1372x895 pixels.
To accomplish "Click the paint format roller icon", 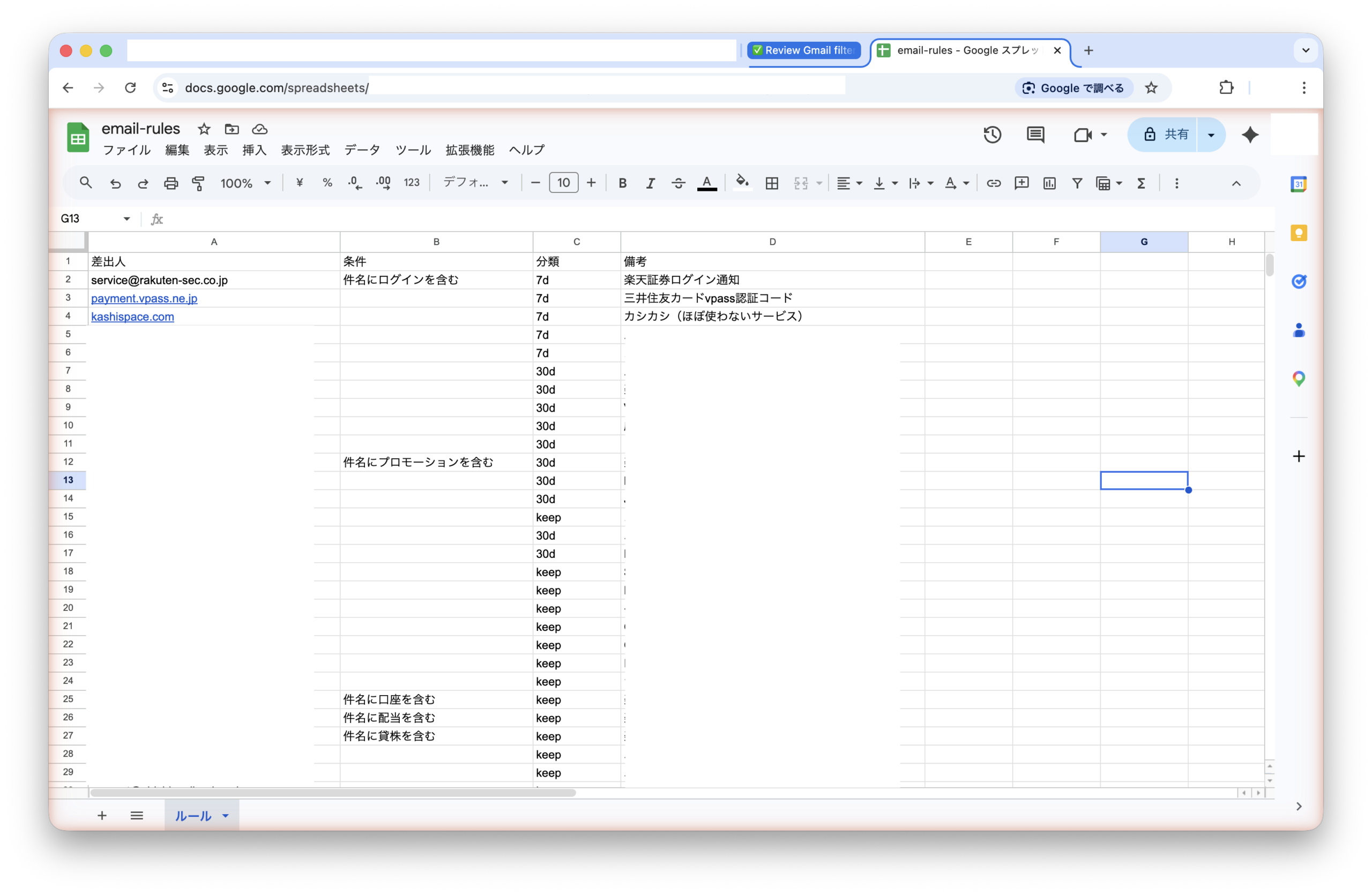I will [198, 183].
